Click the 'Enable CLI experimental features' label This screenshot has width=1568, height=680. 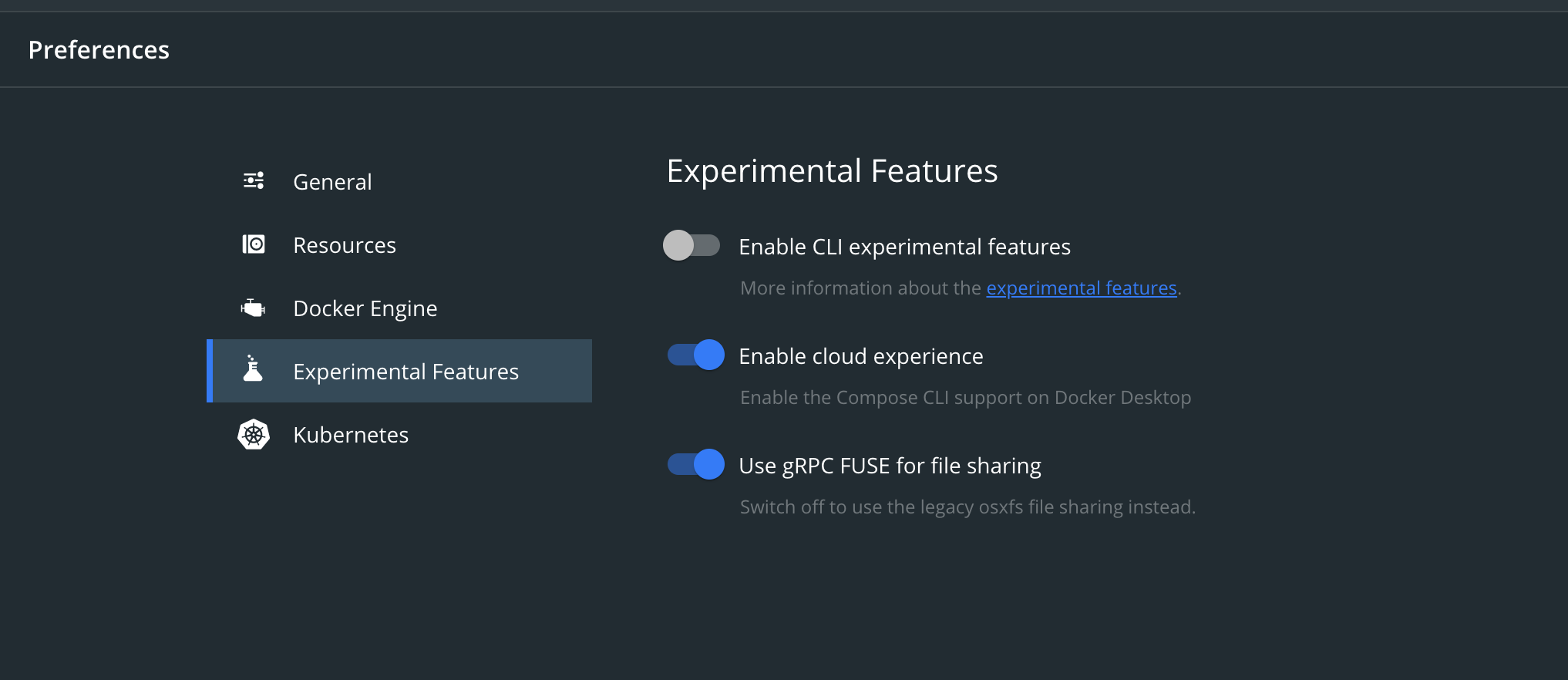coord(904,247)
